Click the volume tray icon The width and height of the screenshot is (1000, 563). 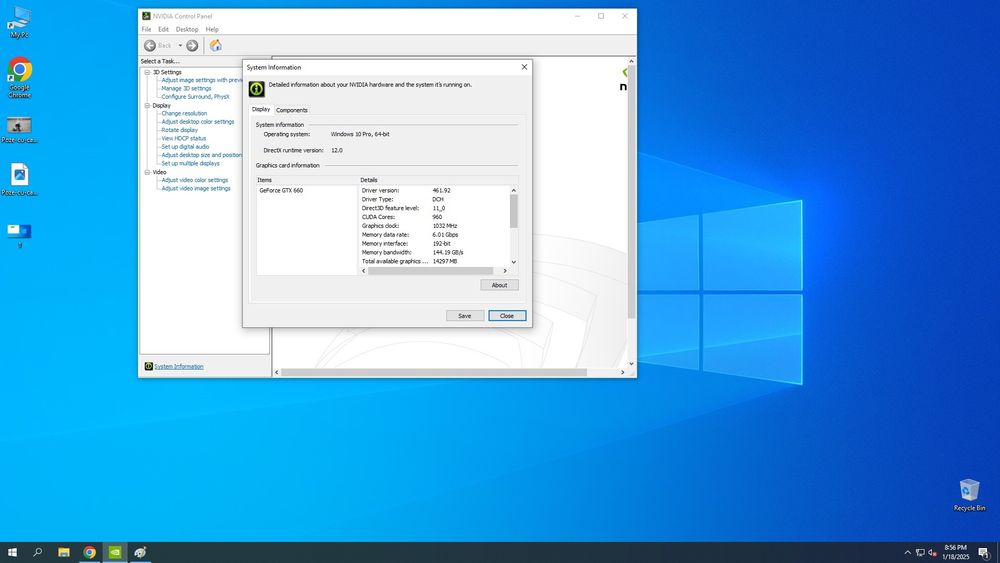point(932,552)
